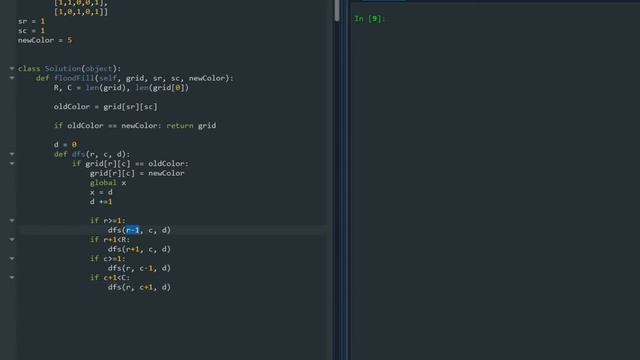Click the line 'sc = 1'
Image resolution: width=640 pixels, height=360 pixels.
coord(31,31)
